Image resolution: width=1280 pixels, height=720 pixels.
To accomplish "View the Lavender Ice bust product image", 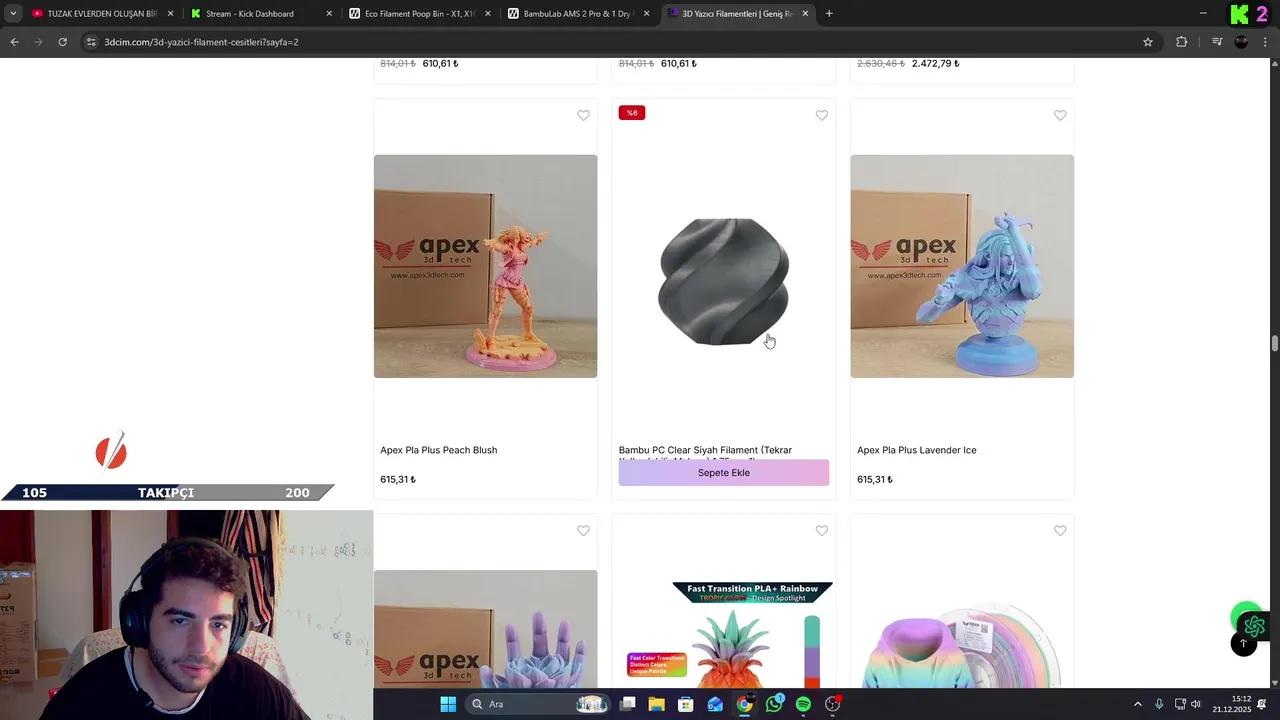I will (x=962, y=266).
